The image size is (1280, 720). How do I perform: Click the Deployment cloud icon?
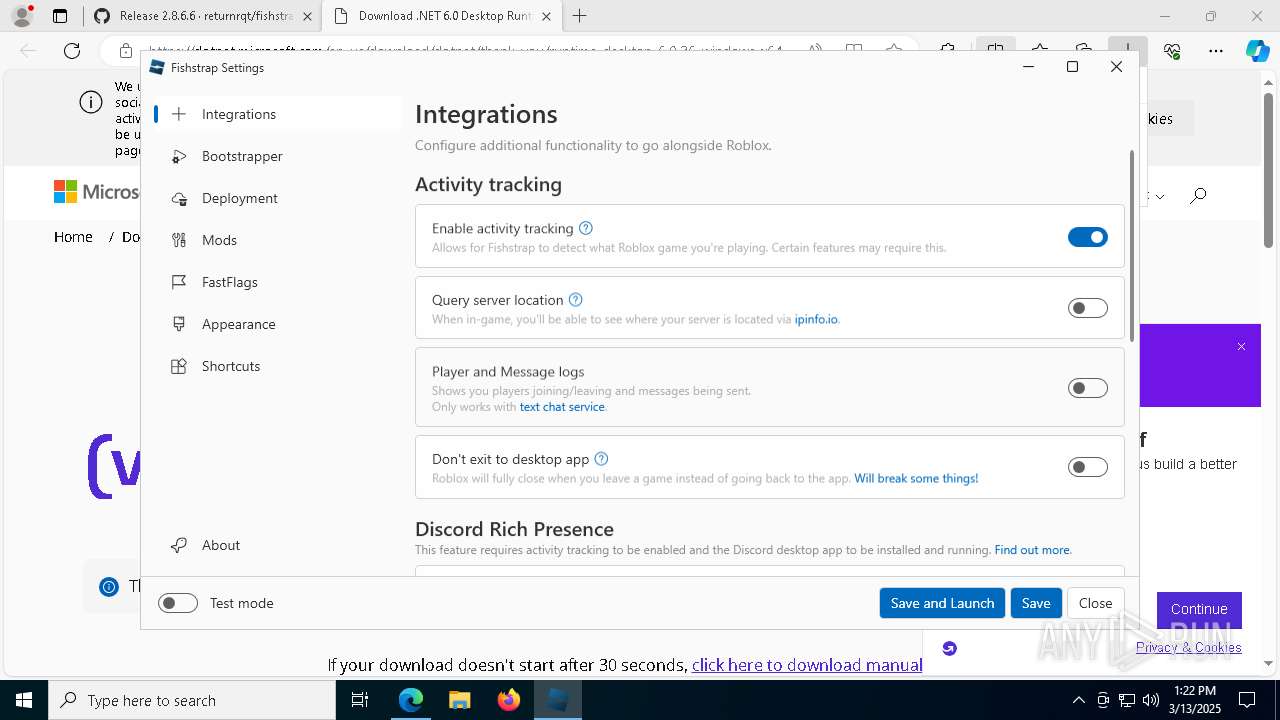tap(179, 198)
